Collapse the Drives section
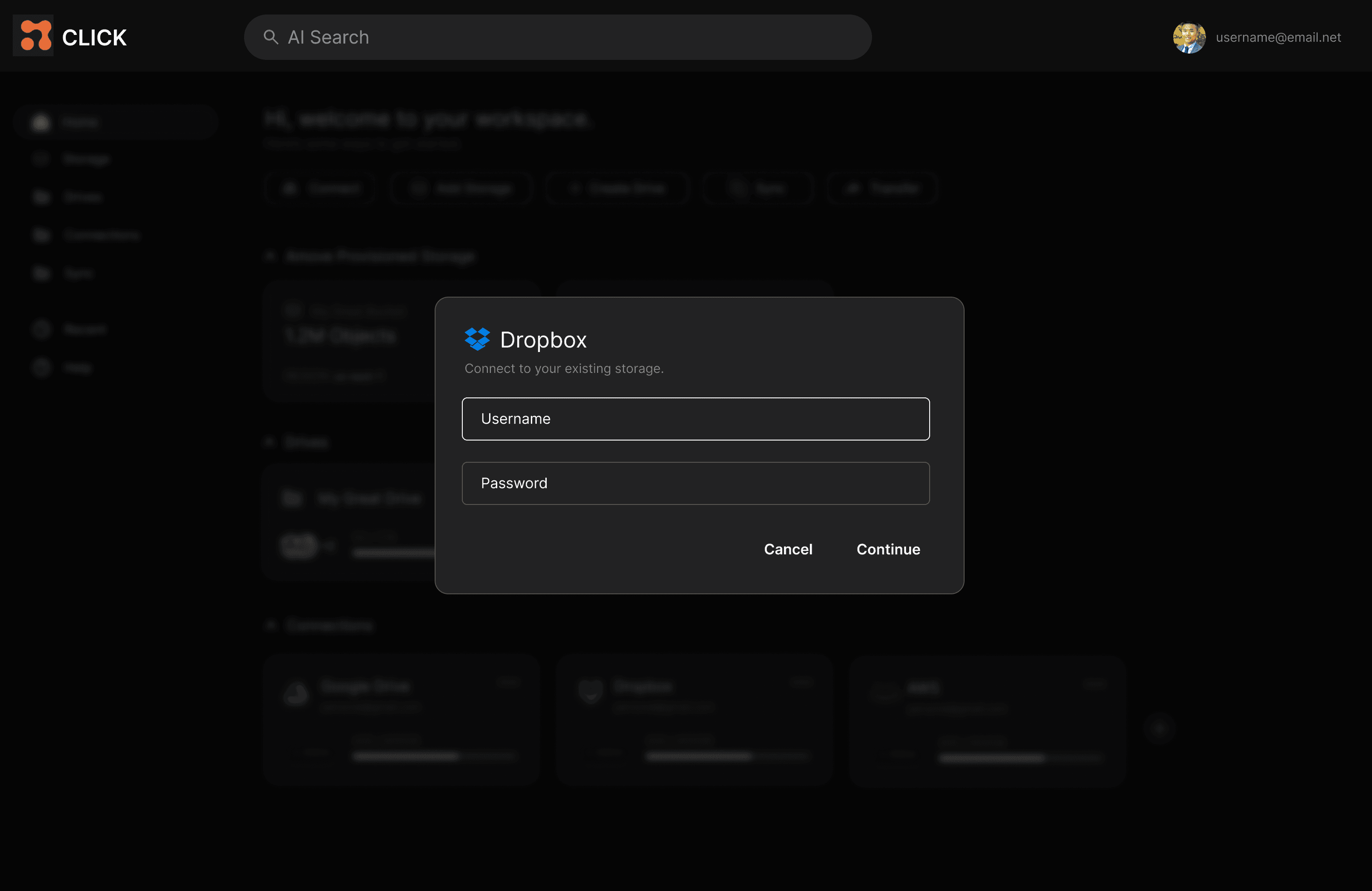The width and height of the screenshot is (1372, 891). [x=270, y=442]
